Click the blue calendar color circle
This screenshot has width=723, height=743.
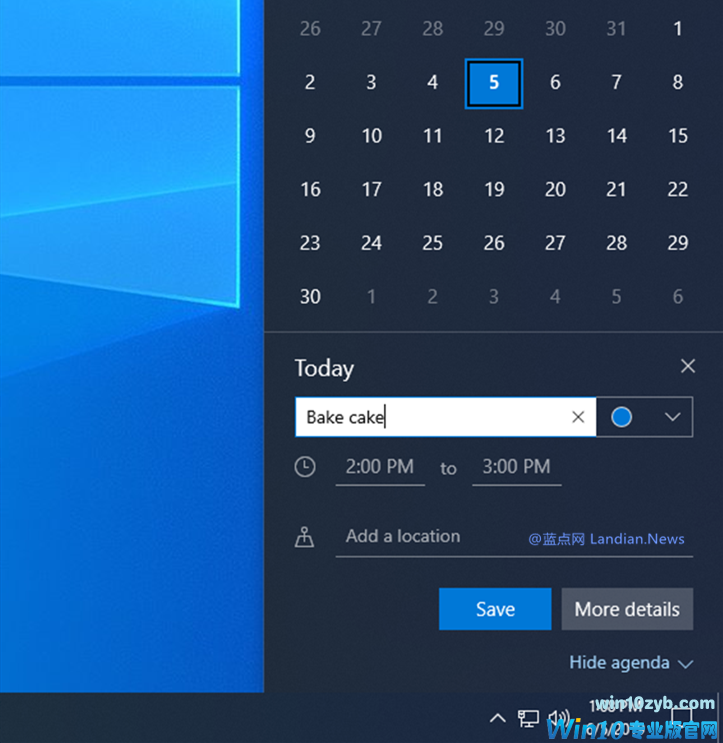pos(622,417)
